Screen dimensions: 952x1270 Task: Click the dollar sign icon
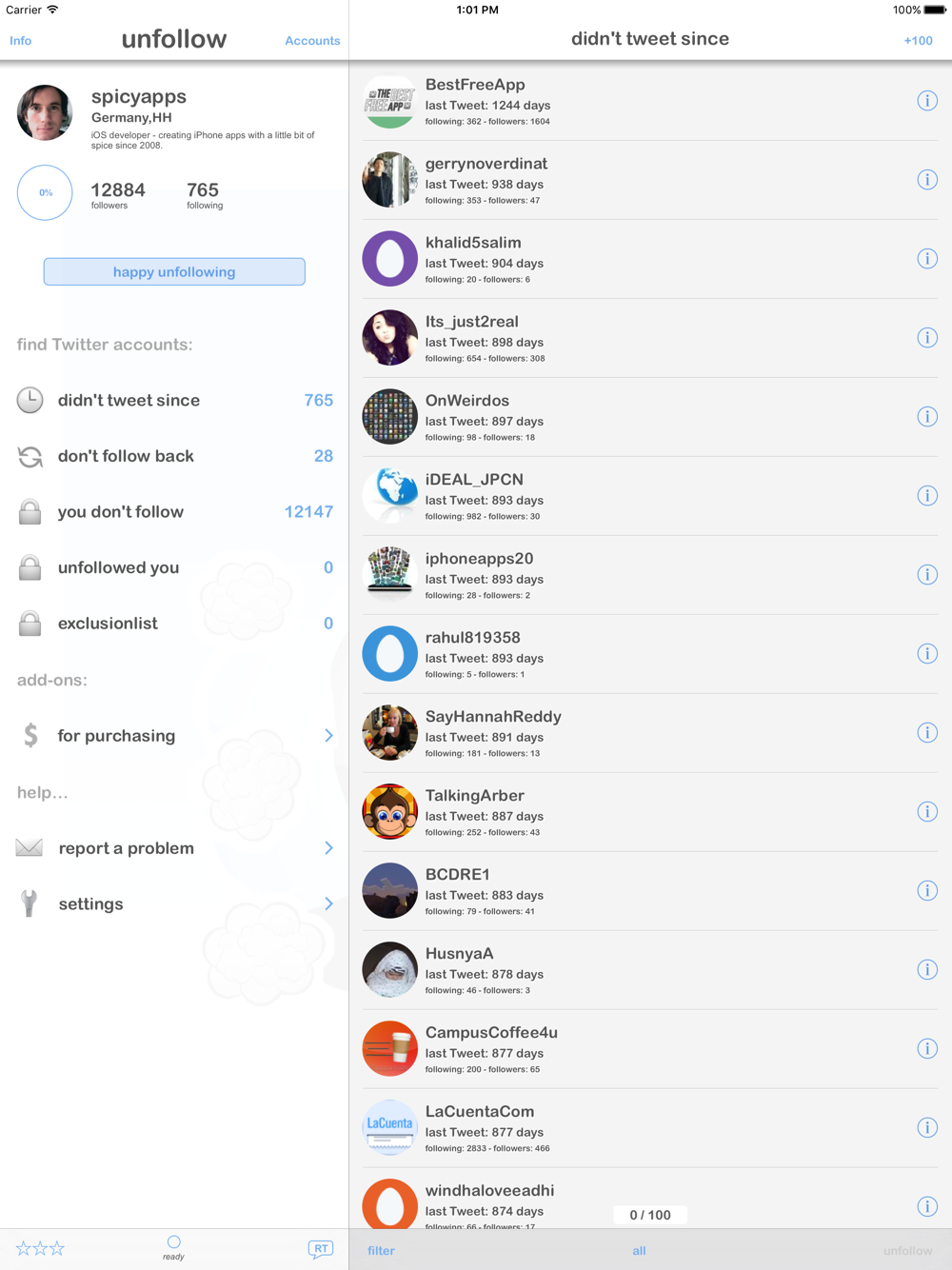(x=30, y=736)
